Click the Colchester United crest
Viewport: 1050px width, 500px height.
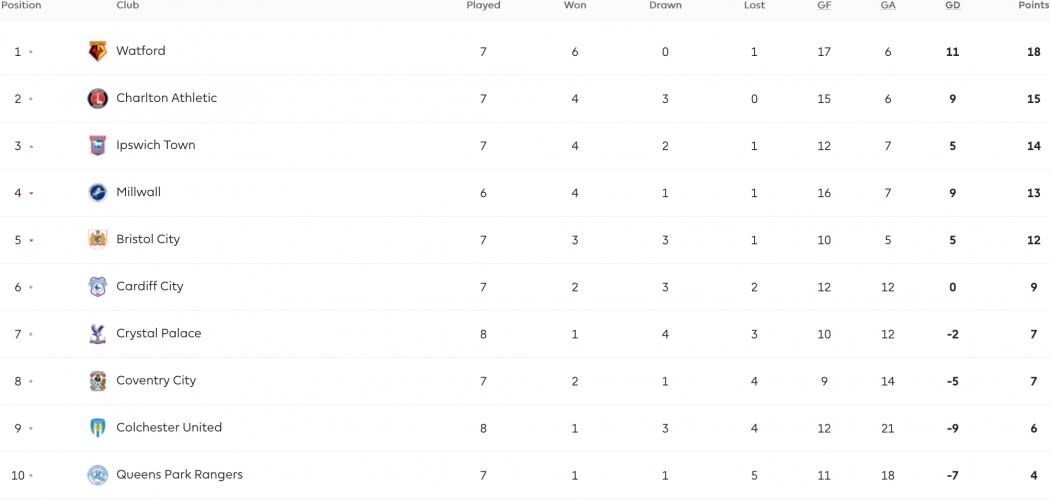click(x=98, y=428)
